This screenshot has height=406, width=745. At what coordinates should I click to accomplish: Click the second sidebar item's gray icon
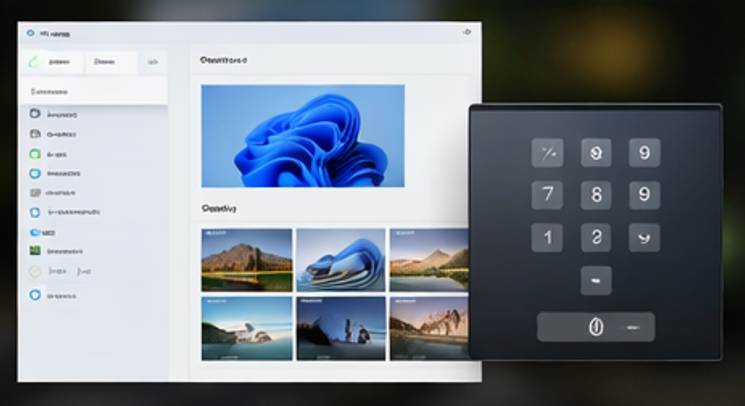point(35,134)
